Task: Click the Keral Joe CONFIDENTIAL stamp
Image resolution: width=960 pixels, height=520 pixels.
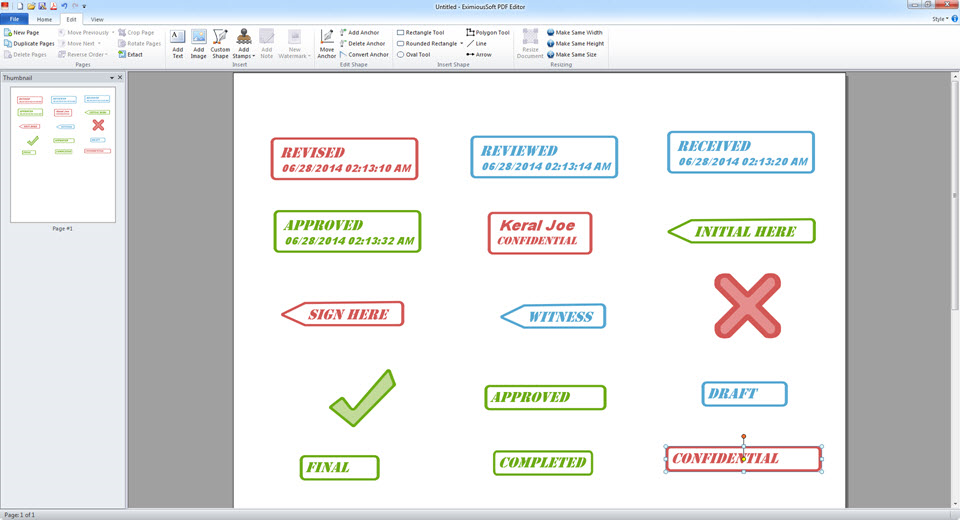Action: (x=540, y=233)
